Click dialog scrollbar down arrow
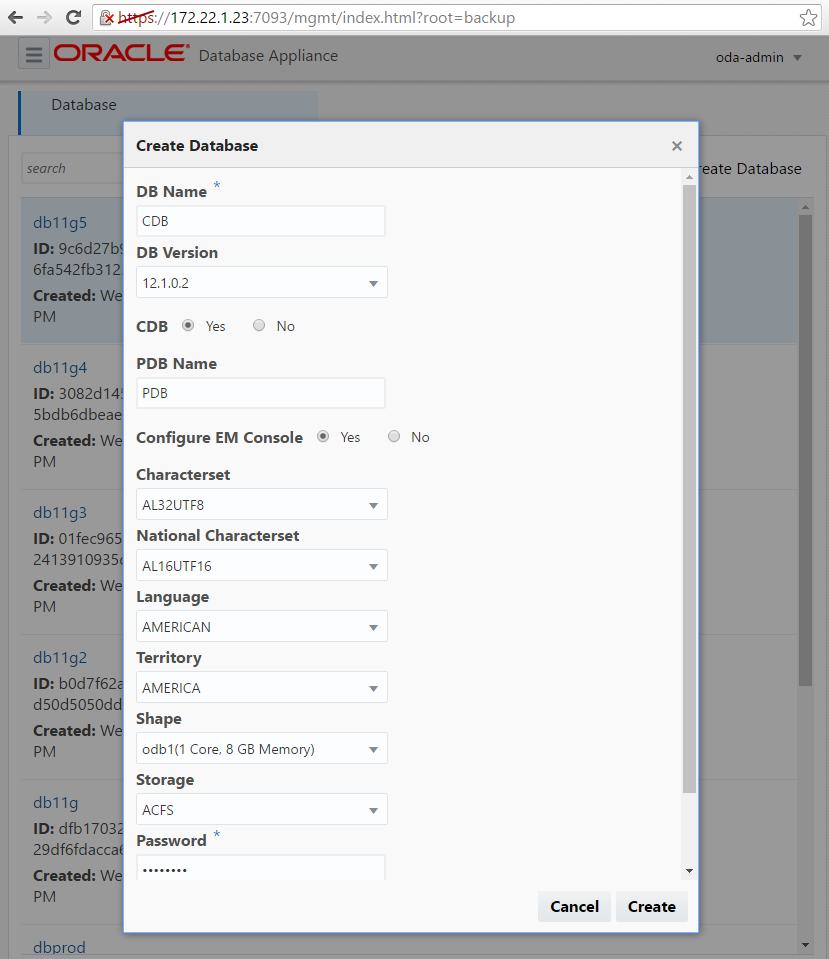This screenshot has height=959, width=829. pyautogui.click(x=690, y=871)
